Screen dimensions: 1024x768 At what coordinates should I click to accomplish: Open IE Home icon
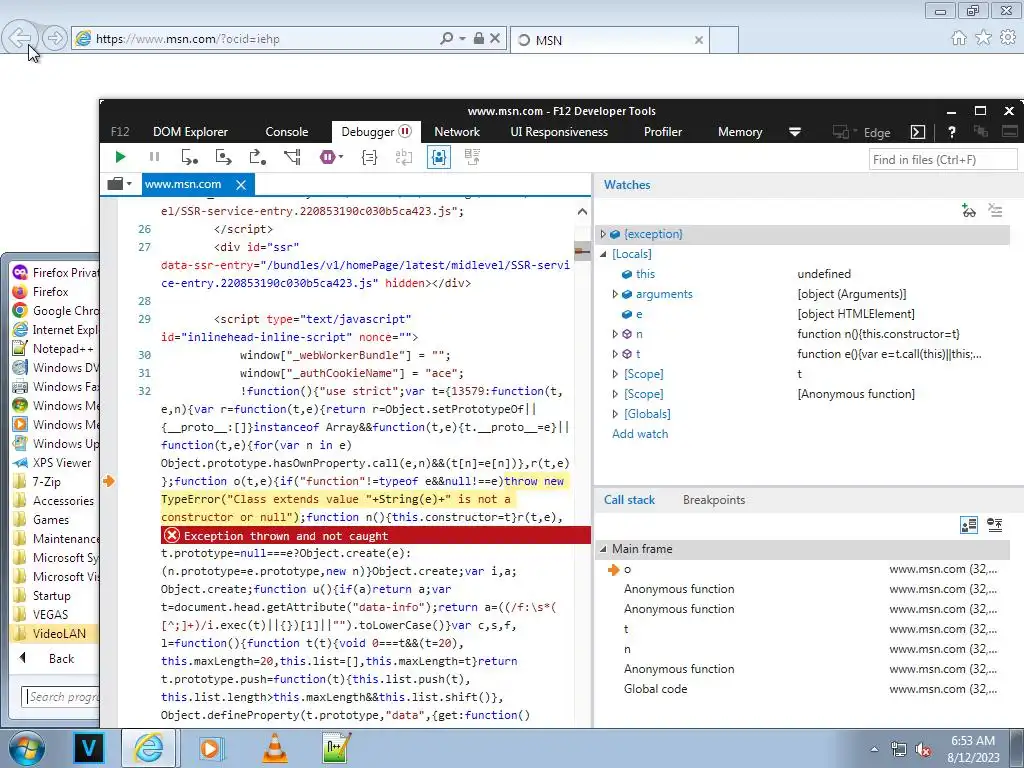coord(959,38)
